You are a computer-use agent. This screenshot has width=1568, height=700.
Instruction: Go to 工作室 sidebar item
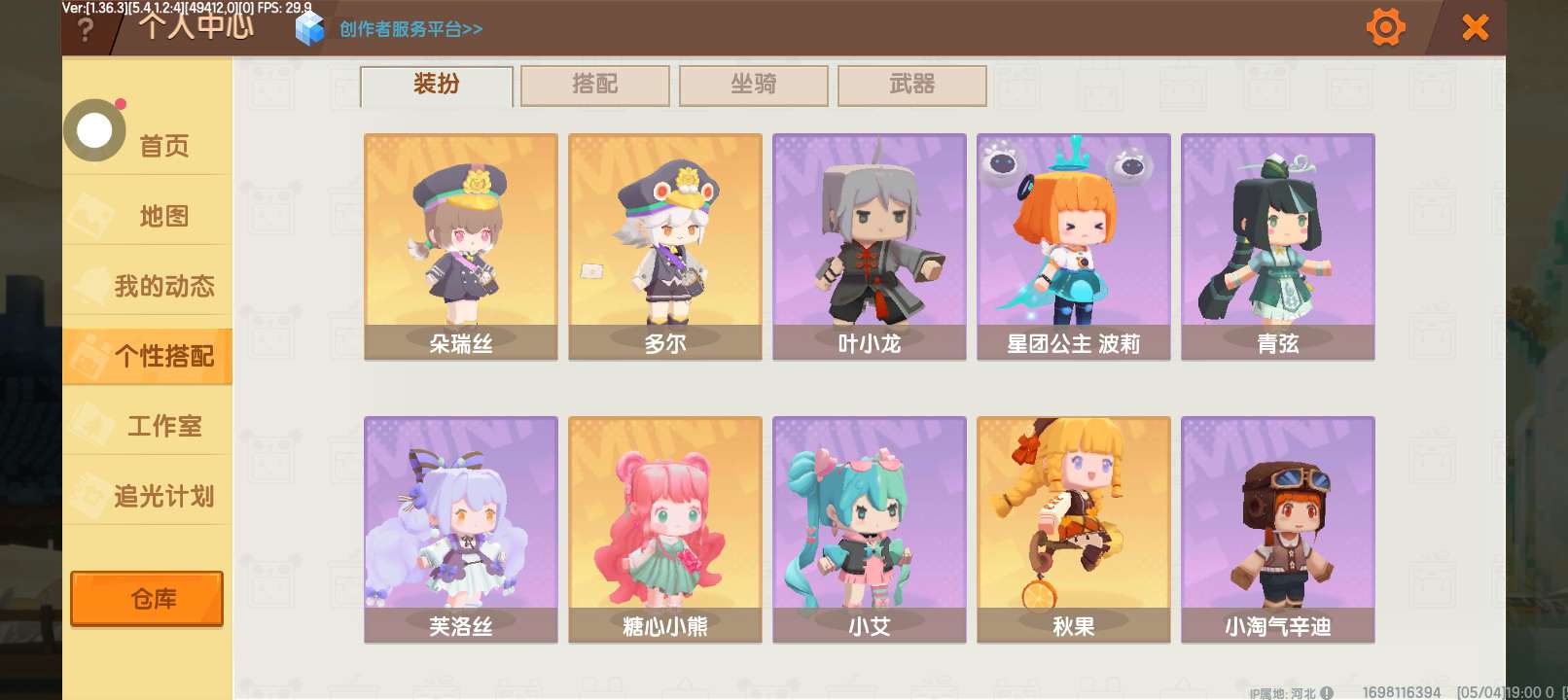(148, 426)
